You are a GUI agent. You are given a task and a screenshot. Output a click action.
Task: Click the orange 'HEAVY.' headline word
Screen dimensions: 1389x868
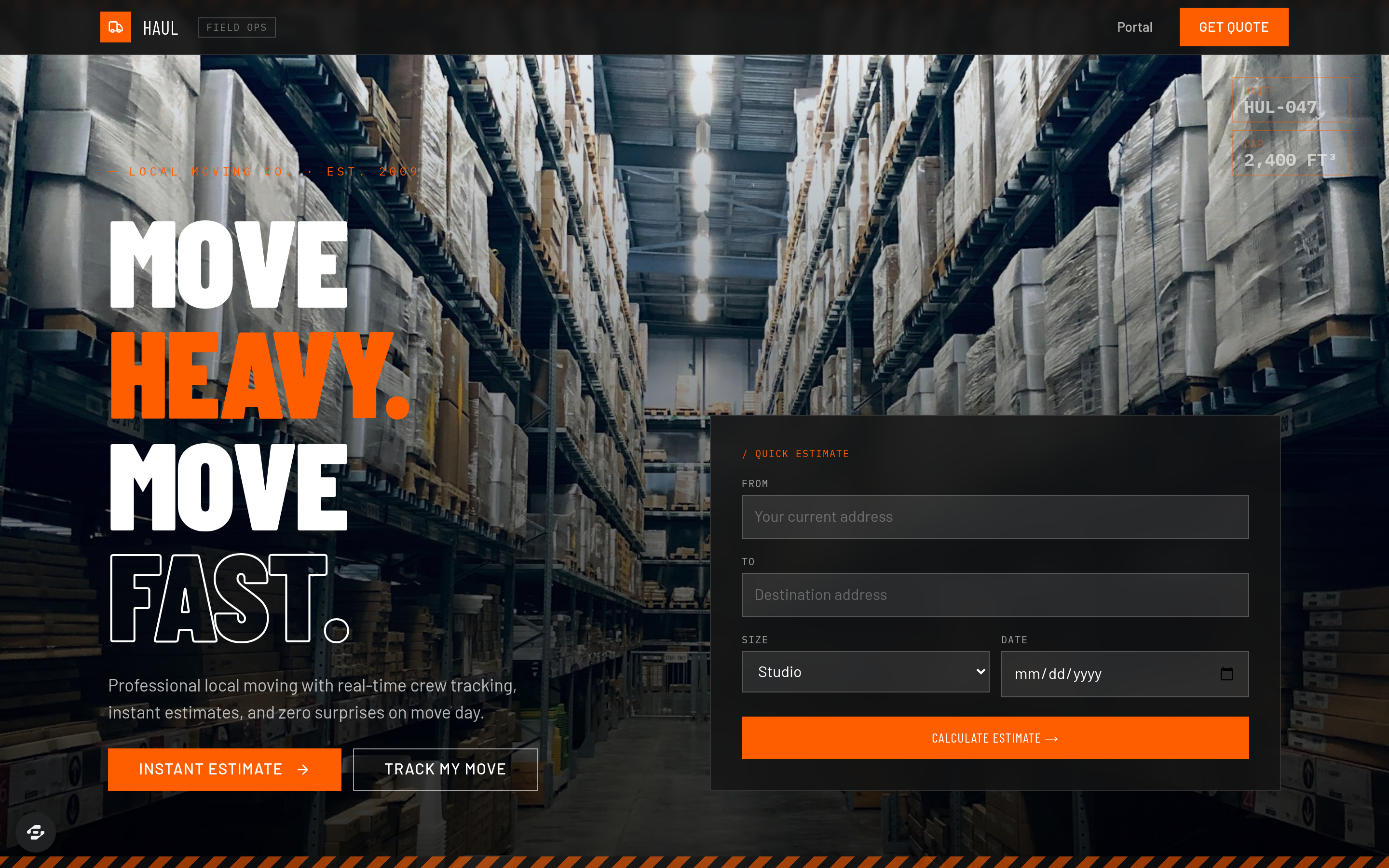[x=259, y=375]
